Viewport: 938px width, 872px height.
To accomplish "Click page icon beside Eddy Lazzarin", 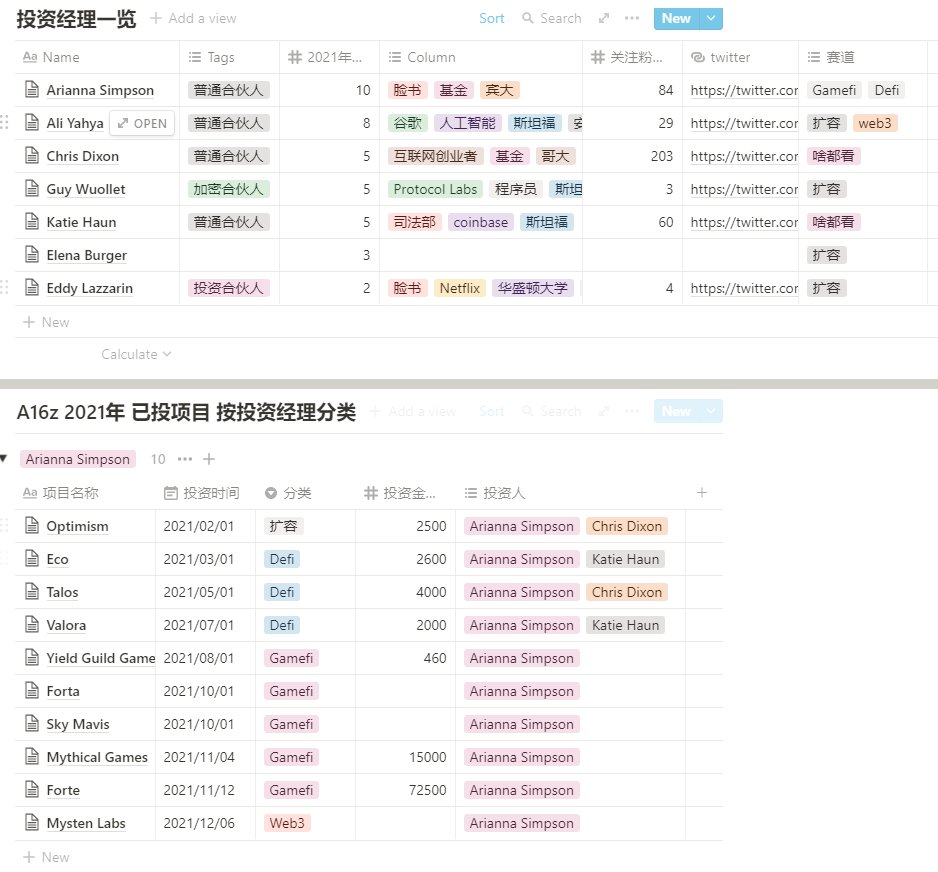I will (32, 287).
